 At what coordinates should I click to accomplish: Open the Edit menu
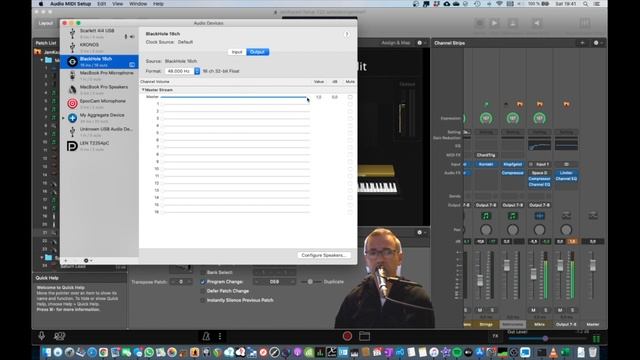(x=101, y=4)
